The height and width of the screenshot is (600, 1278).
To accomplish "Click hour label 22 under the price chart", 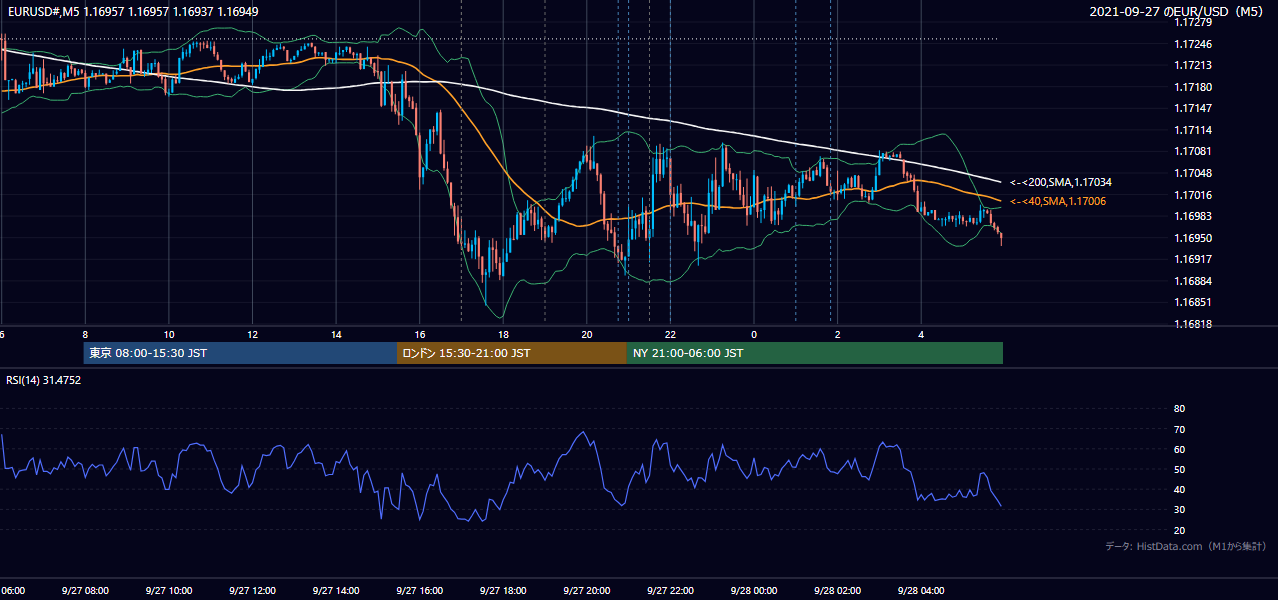I will point(670,334).
